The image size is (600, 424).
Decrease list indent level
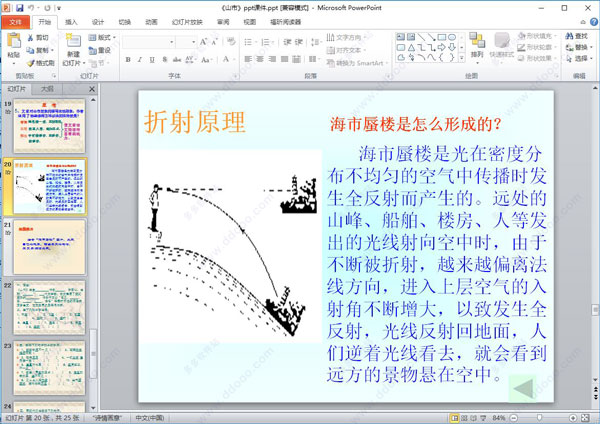coord(287,42)
